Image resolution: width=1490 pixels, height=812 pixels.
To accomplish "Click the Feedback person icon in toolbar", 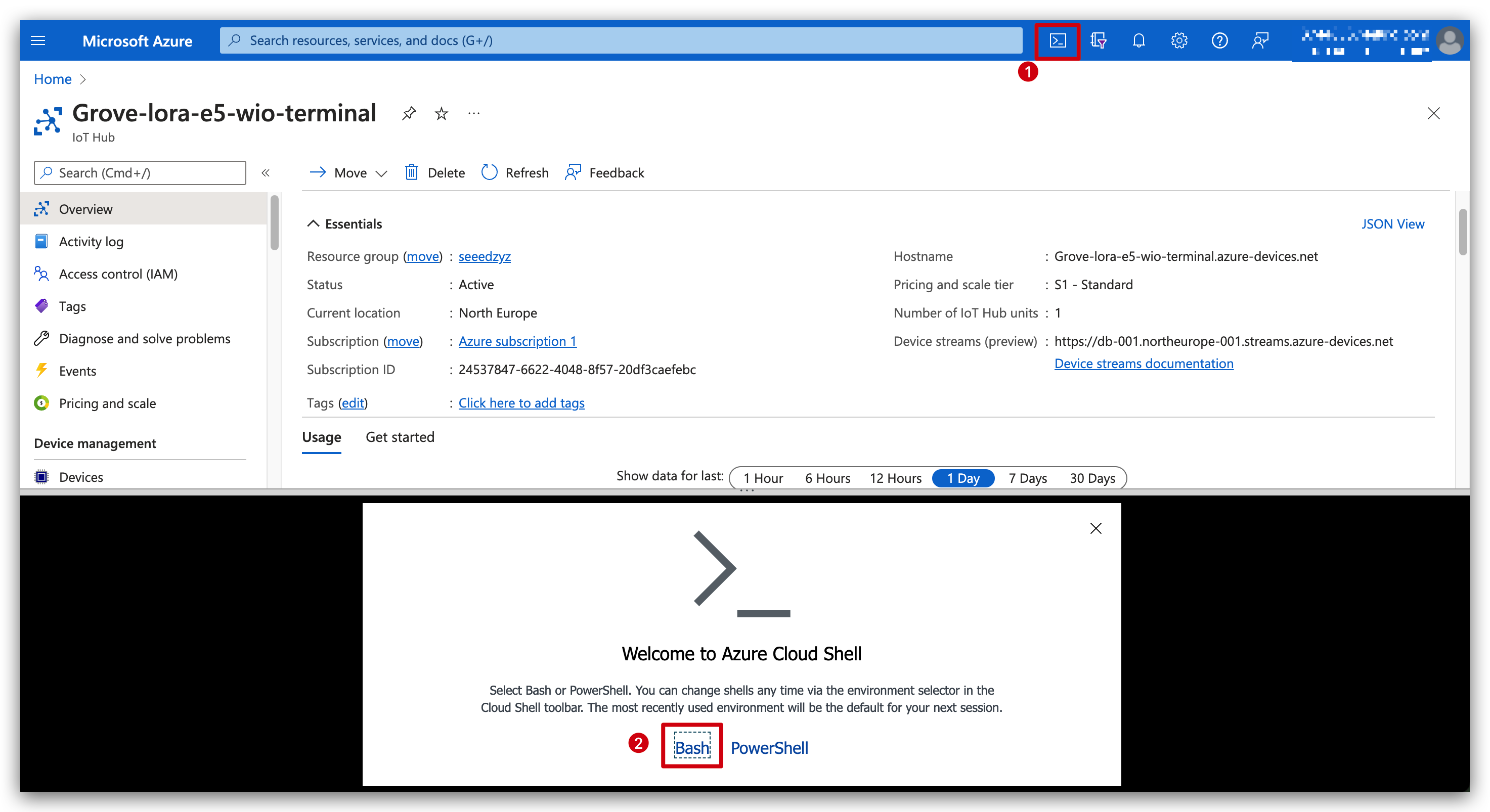I will [573, 172].
